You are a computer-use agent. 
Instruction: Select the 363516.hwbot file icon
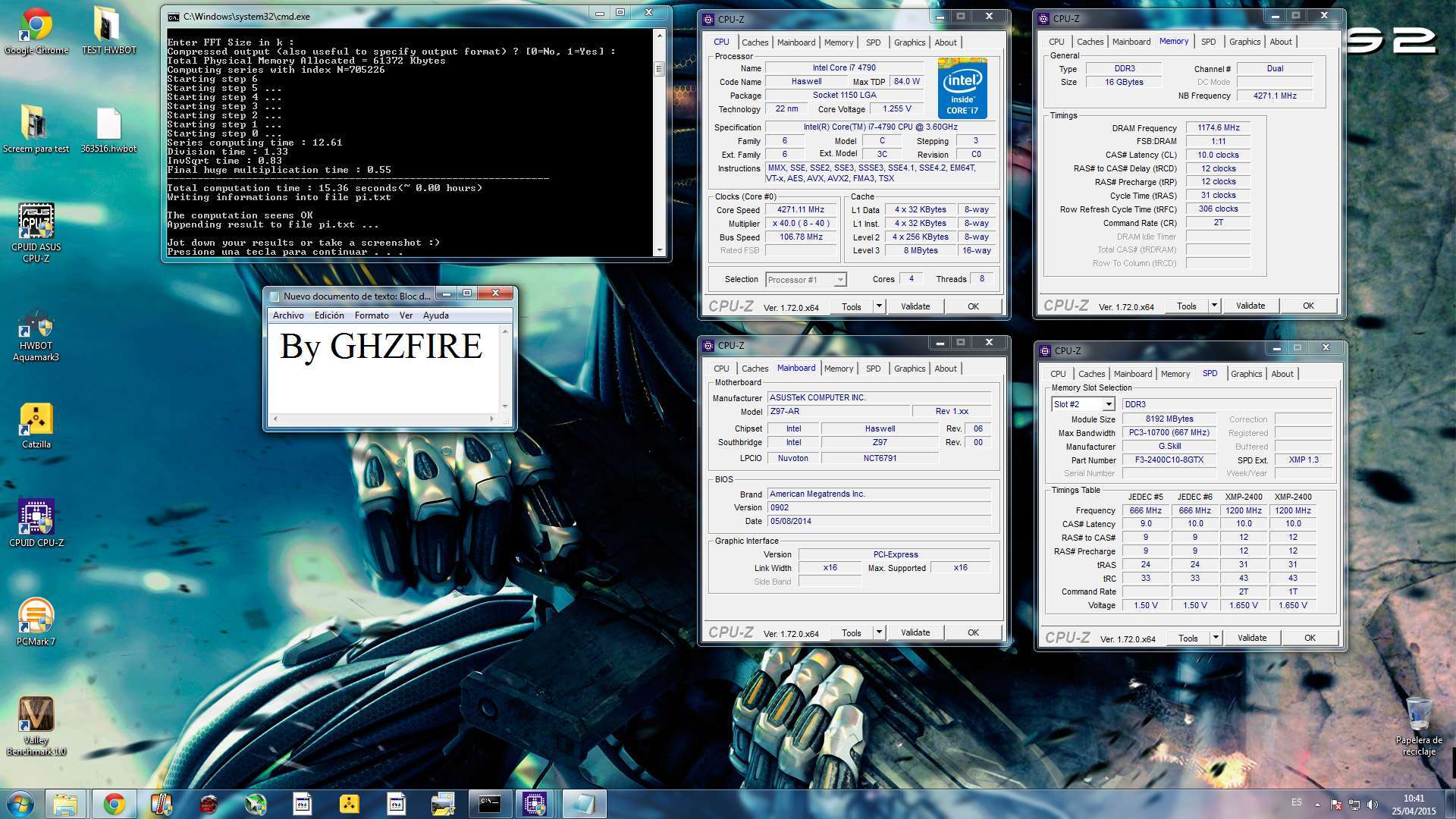[x=108, y=129]
